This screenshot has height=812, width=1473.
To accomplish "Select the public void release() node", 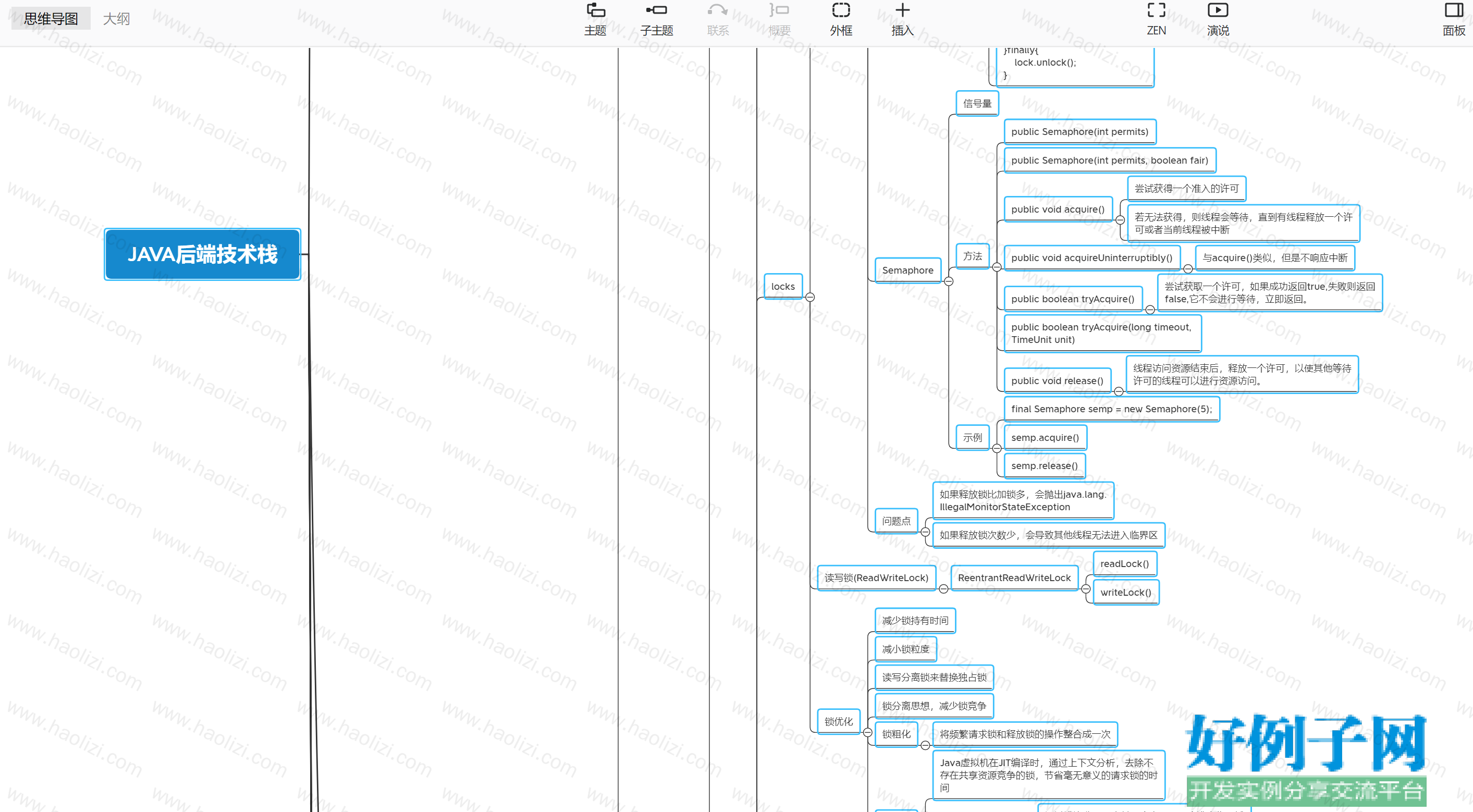I will pos(1057,381).
